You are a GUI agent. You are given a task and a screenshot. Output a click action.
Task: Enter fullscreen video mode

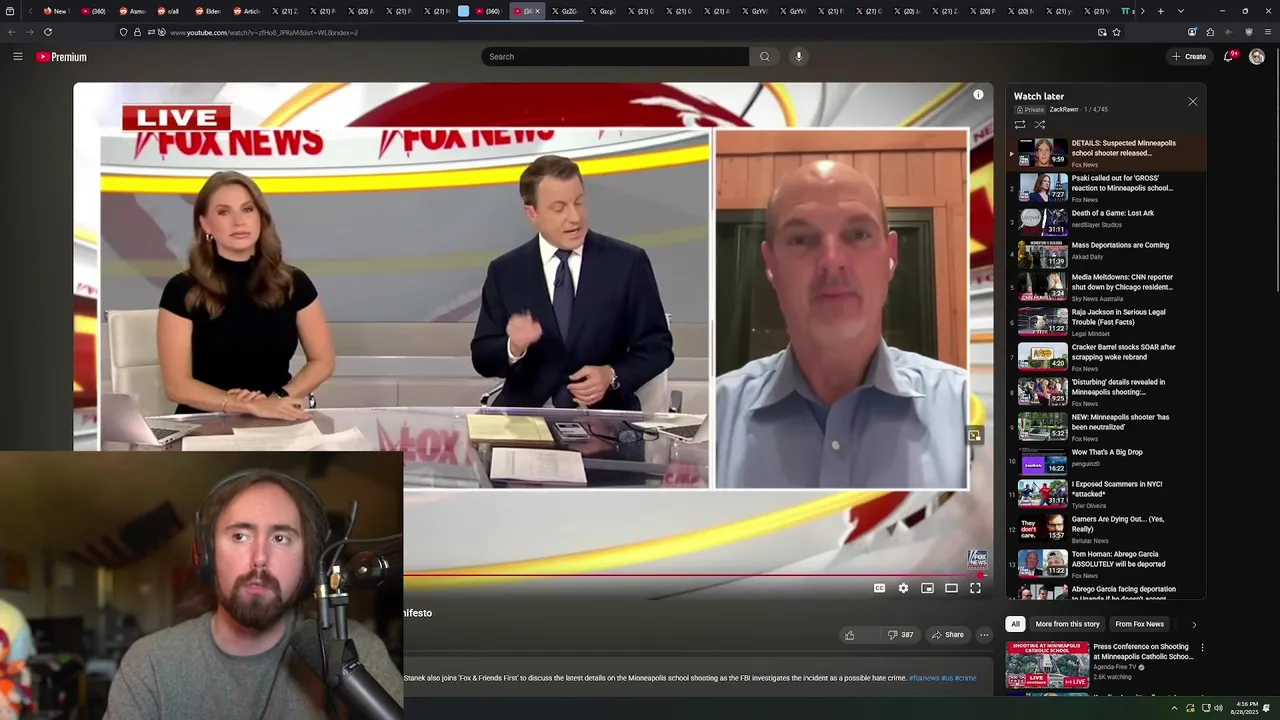975,588
